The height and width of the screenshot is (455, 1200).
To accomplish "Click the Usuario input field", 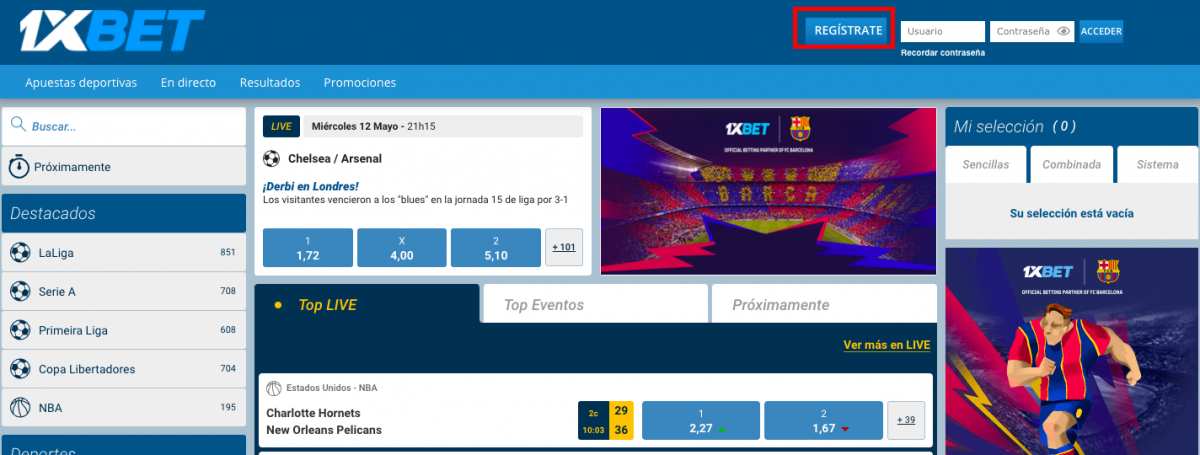I will point(943,31).
